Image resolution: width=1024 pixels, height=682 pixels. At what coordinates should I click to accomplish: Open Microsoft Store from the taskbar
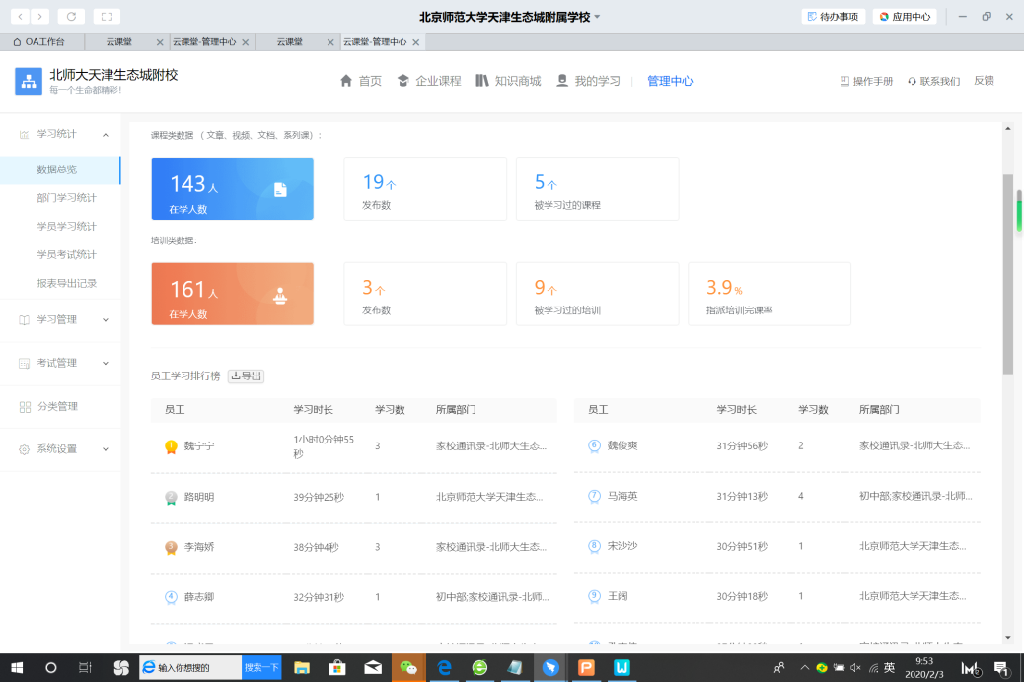pyautogui.click(x=337, y=668)
